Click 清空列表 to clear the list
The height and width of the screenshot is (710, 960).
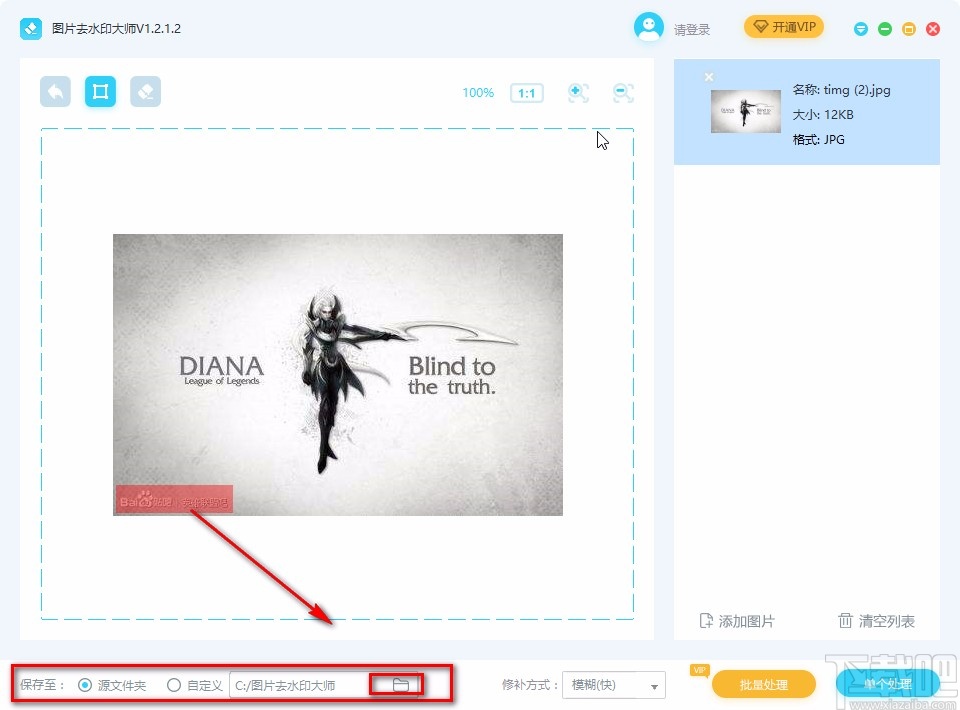876,621
